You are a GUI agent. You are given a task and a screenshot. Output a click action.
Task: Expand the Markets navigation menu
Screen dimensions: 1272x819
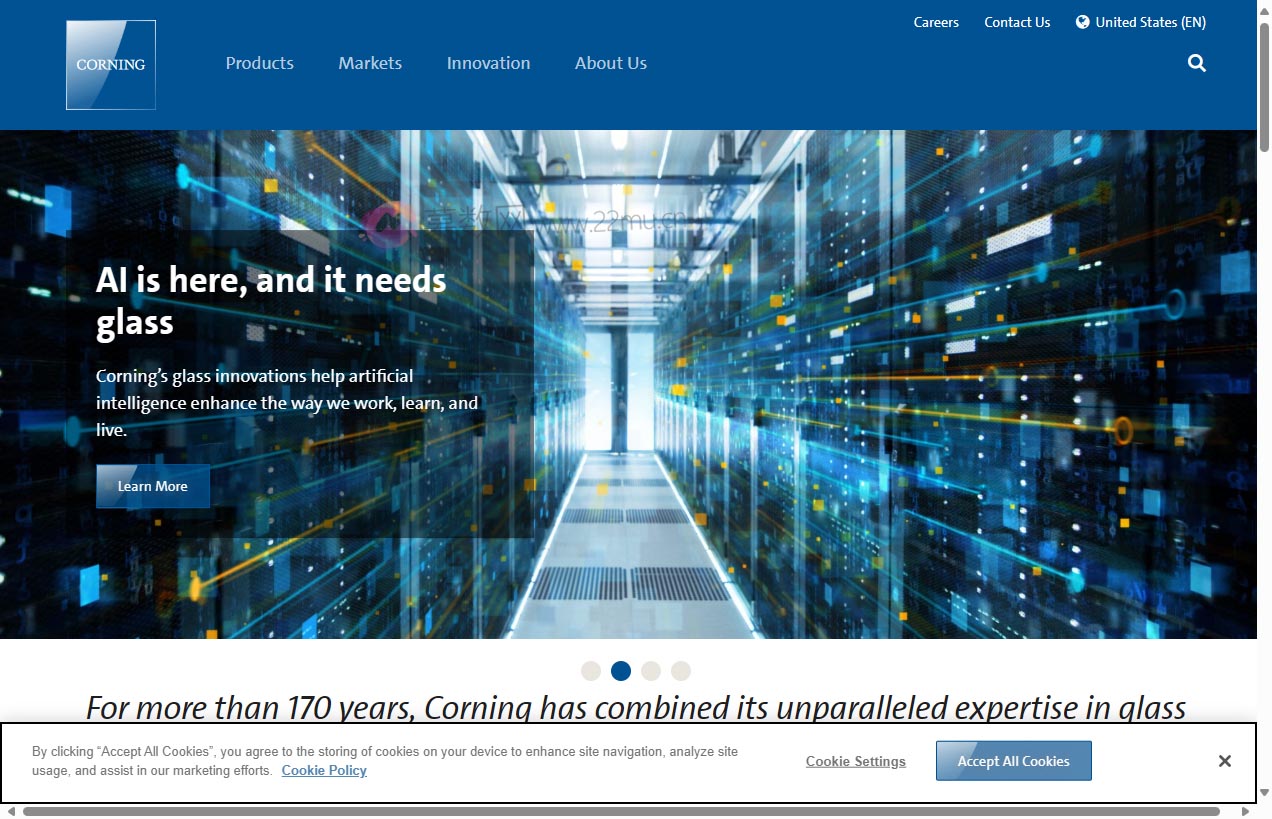[370, 63]
